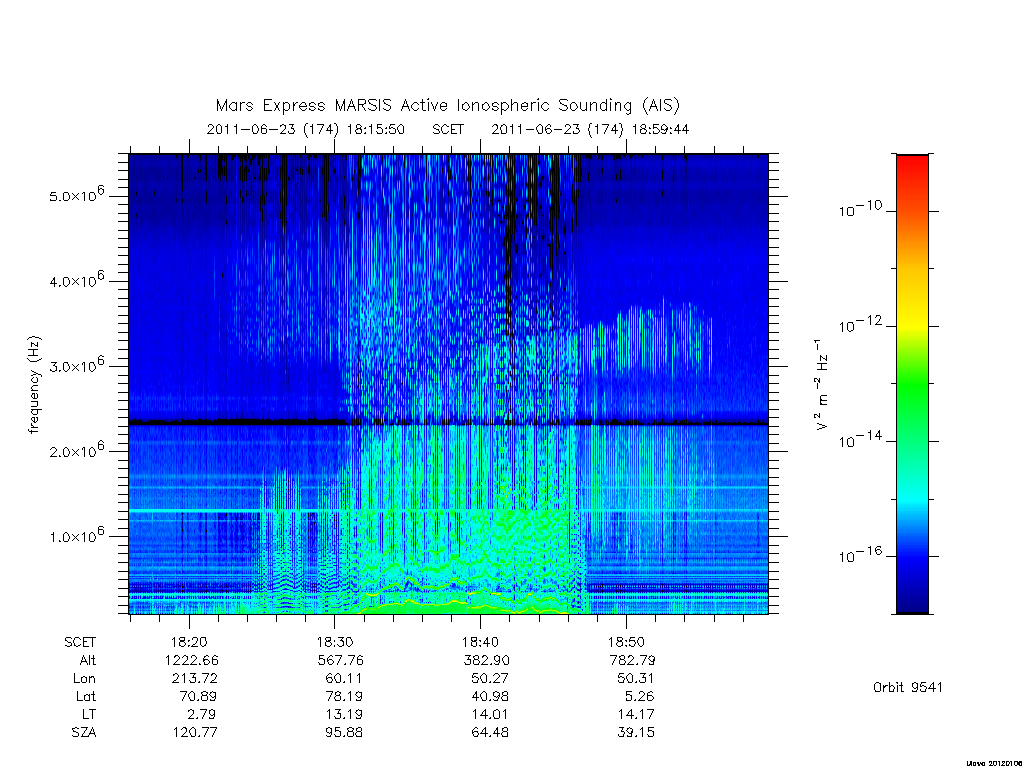Click latitude value 5.26
1024x768 pixels.
tap(639, 696)
